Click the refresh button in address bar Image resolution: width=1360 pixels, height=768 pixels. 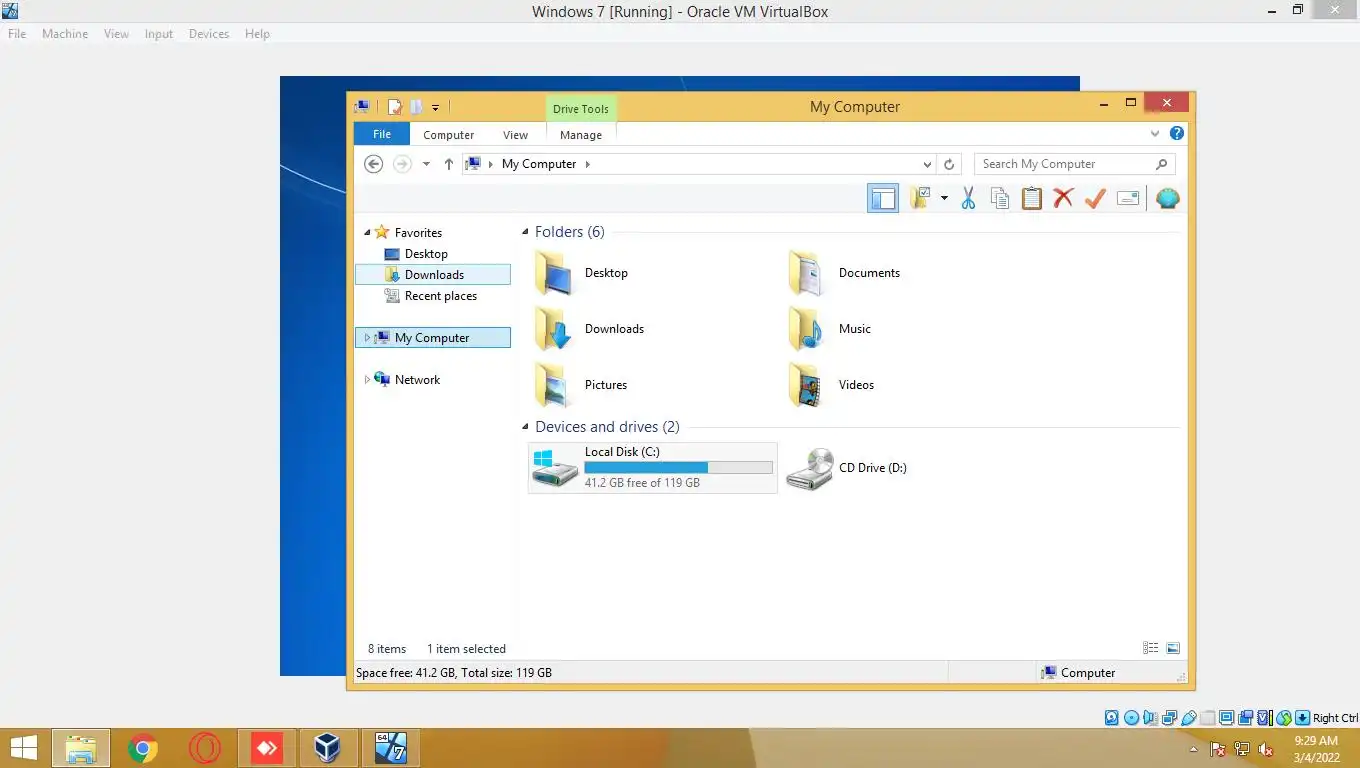[x=949, y=164]
